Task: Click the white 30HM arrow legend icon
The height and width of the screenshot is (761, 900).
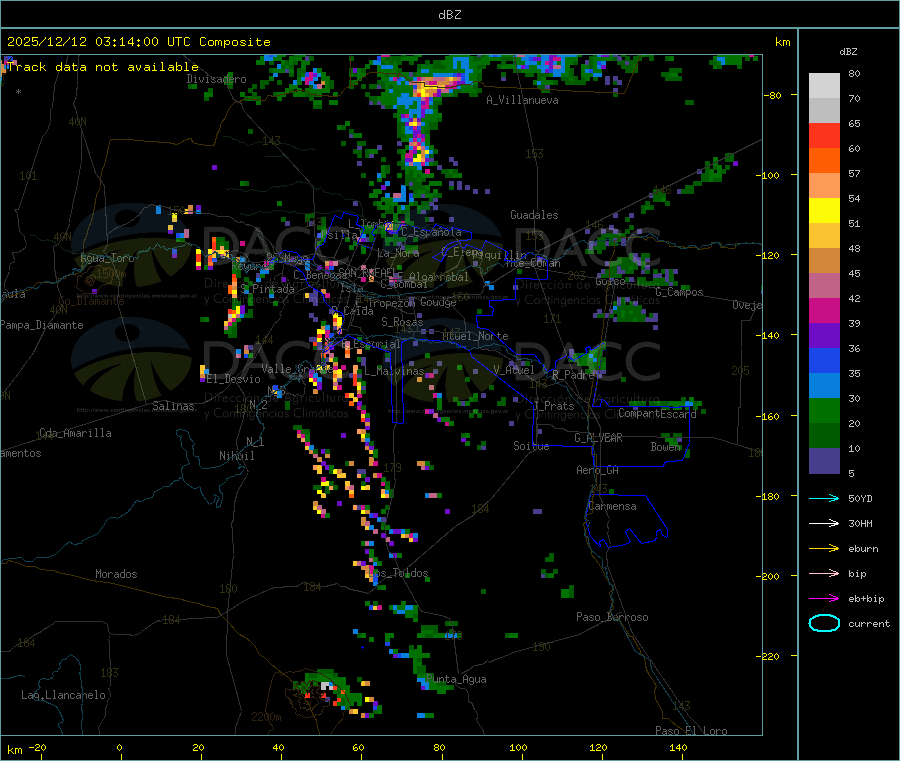Action: (x=824, y=523)
